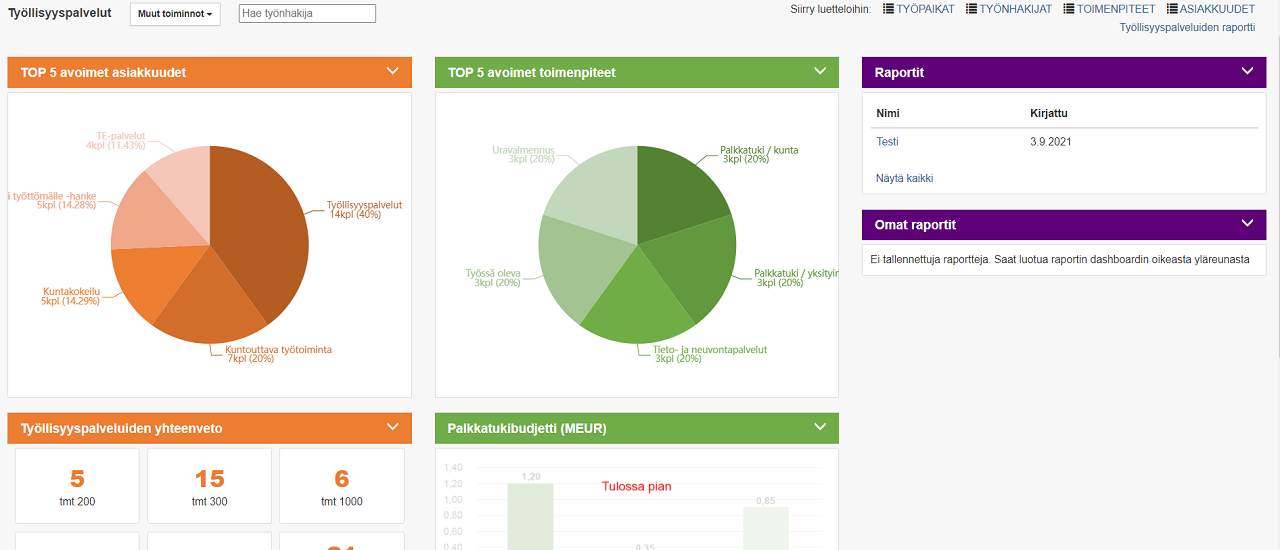Screen dimensions: 1280x550
Task: Click Näytä kaikki reports link
Action: (x=904, y=178)
